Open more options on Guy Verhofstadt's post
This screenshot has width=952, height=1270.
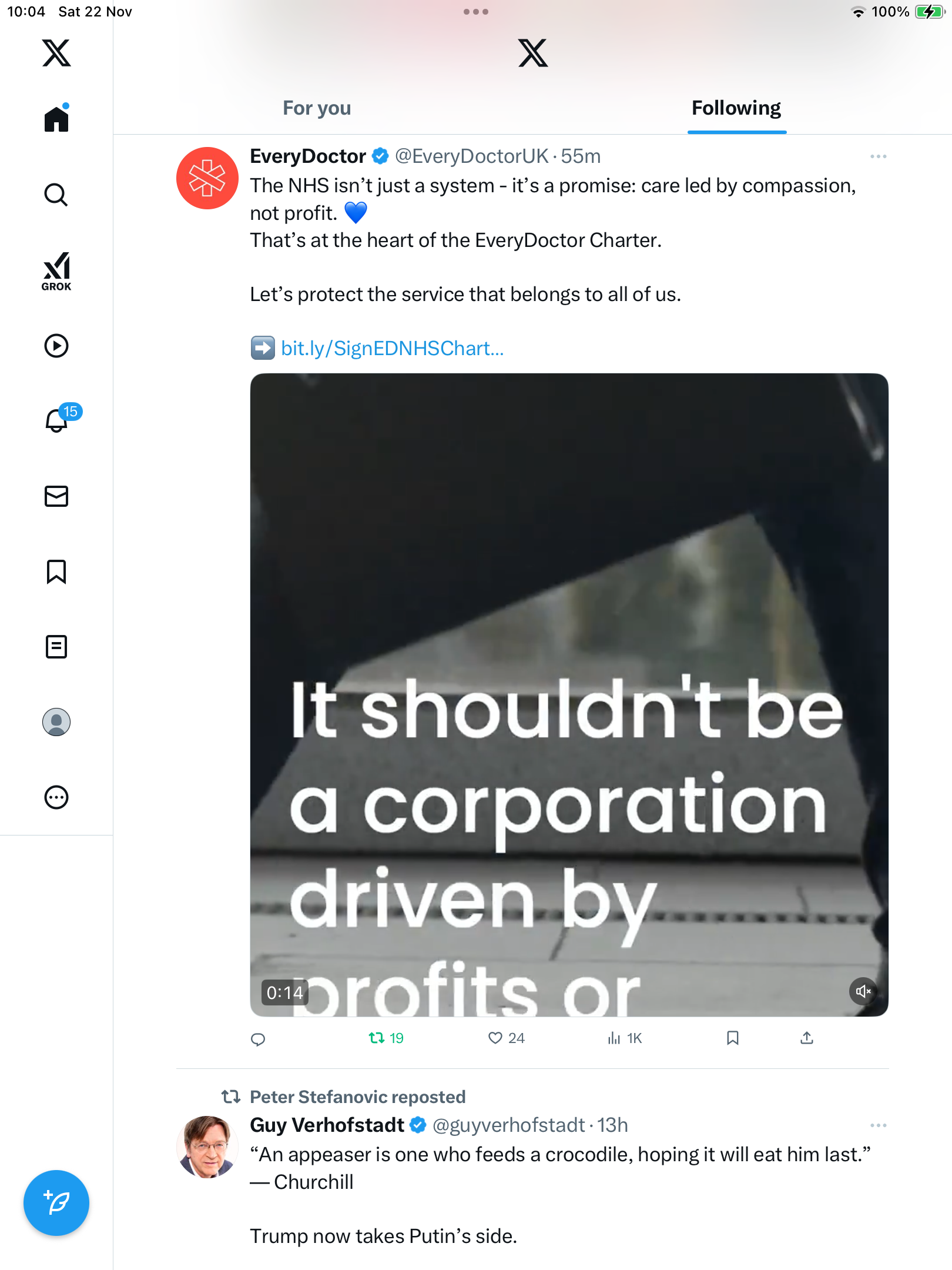(x=878, y=1125)
